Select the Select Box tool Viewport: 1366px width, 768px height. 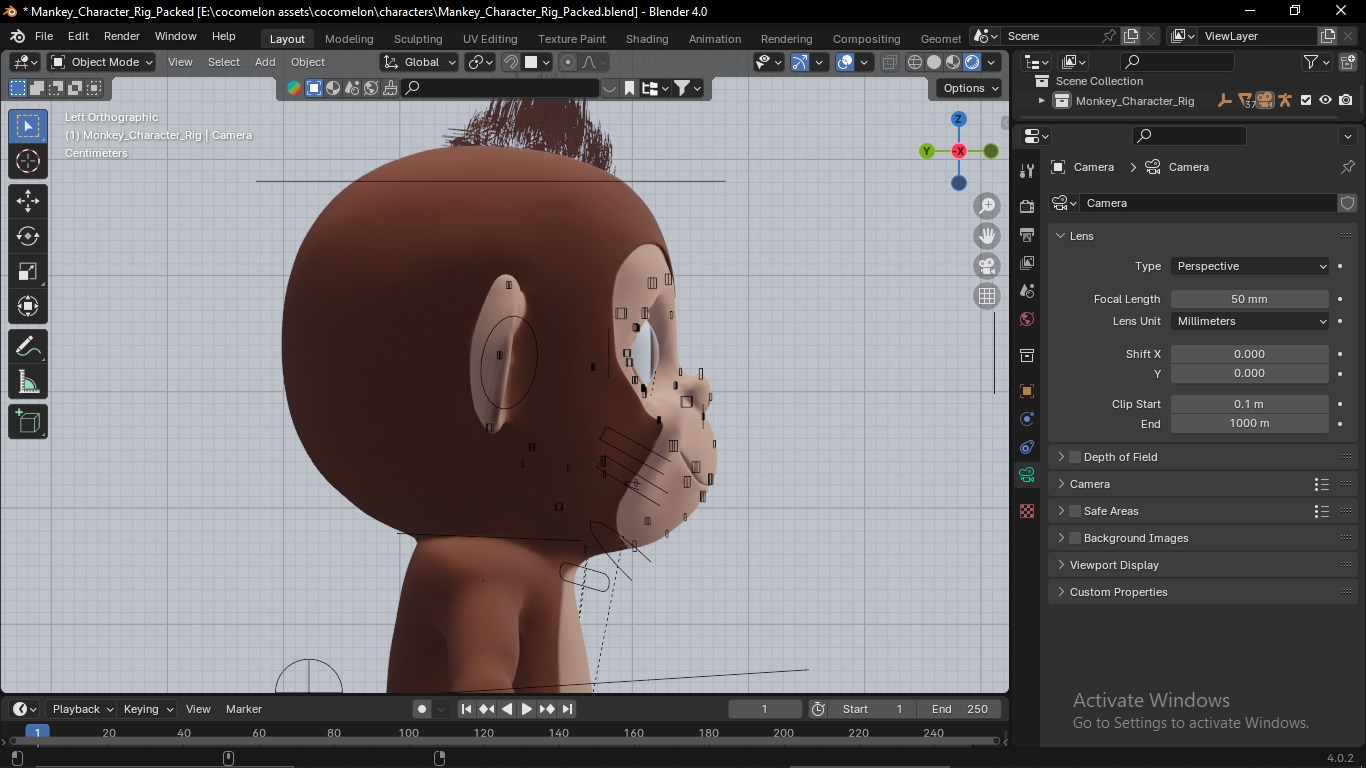point(28,126)
